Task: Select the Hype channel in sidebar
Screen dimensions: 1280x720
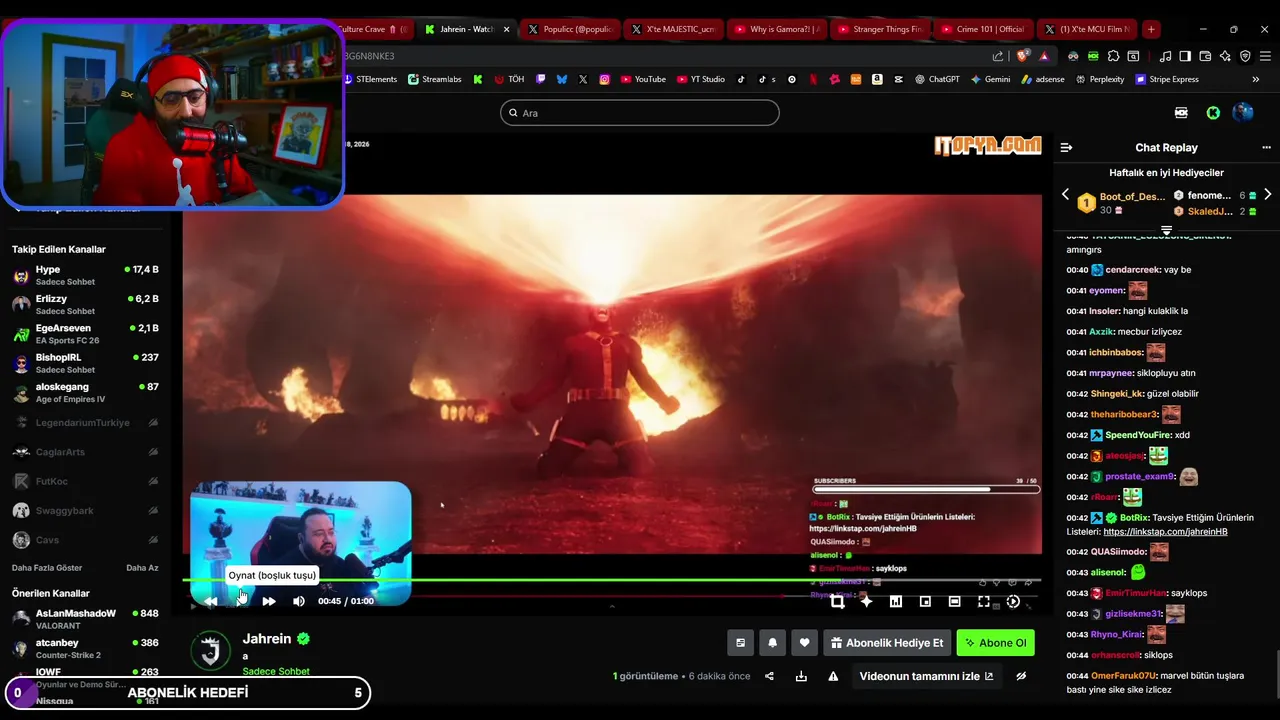Action: click(85, 276)
